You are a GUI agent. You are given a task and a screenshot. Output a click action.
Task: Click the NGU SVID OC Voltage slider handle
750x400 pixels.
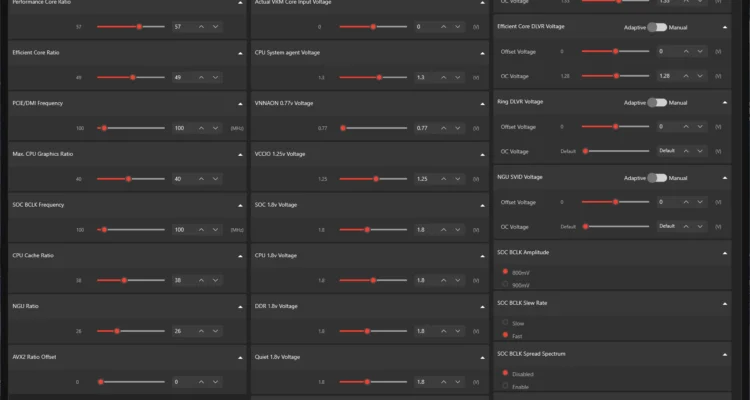[x=585, y=226]
